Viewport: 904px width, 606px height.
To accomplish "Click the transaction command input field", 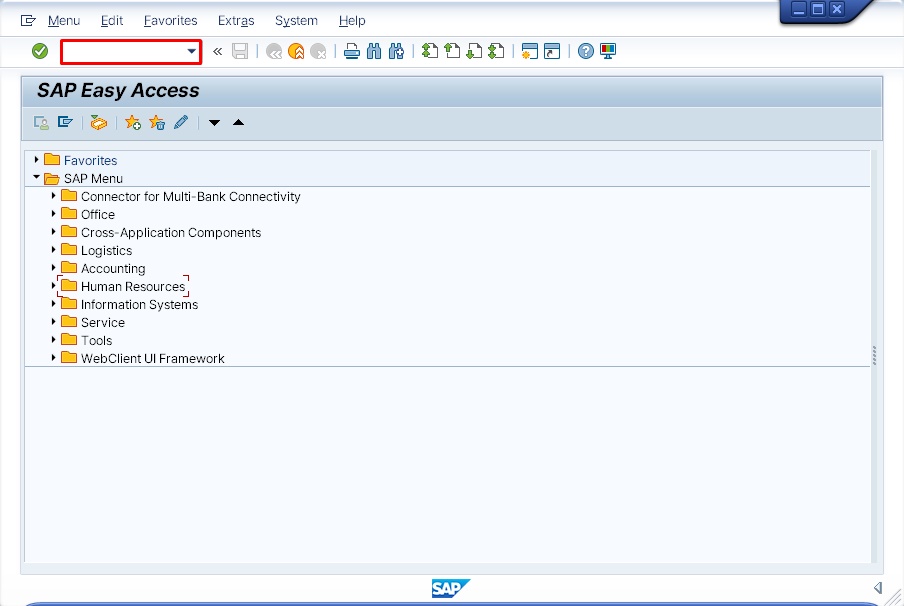I will click(131, 52).
